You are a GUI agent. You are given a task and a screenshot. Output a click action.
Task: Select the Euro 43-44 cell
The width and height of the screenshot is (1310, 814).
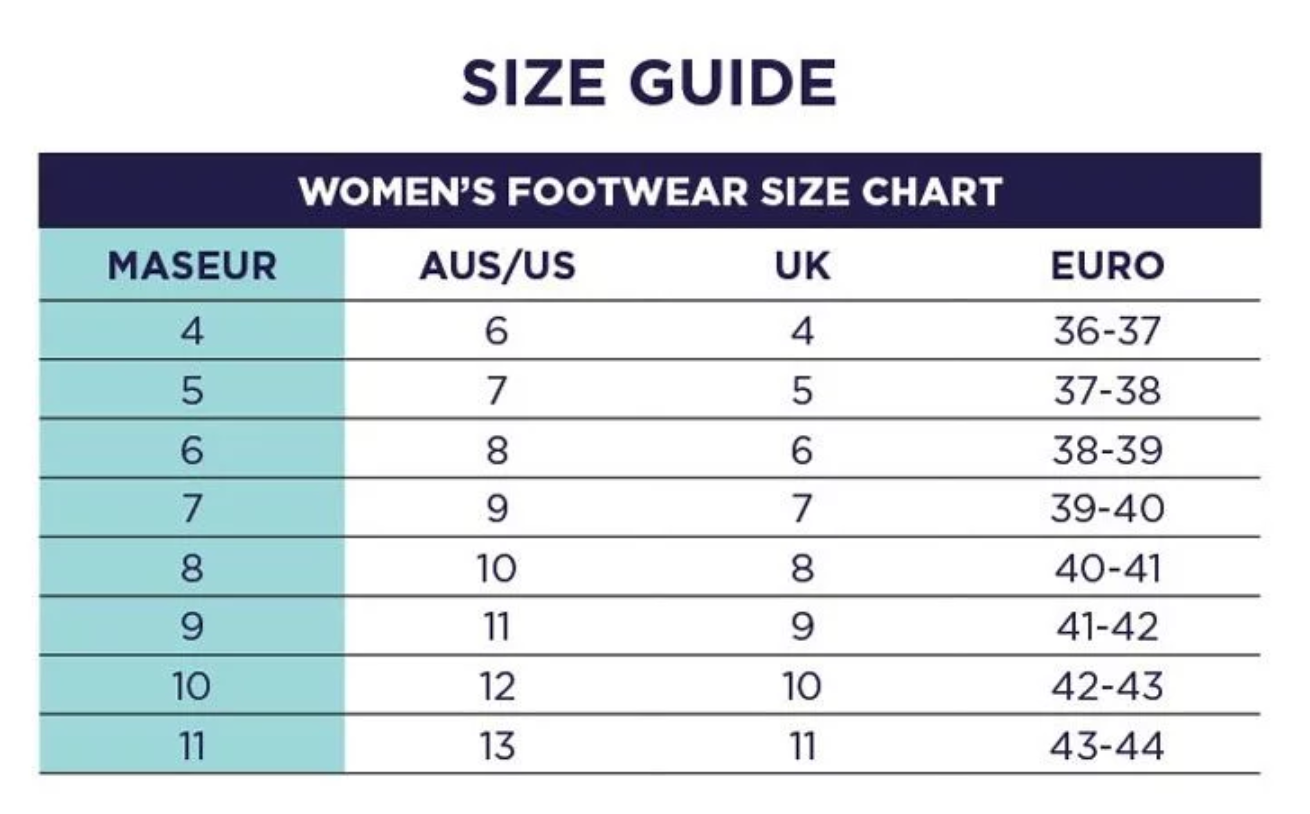tap(1107, 746)
